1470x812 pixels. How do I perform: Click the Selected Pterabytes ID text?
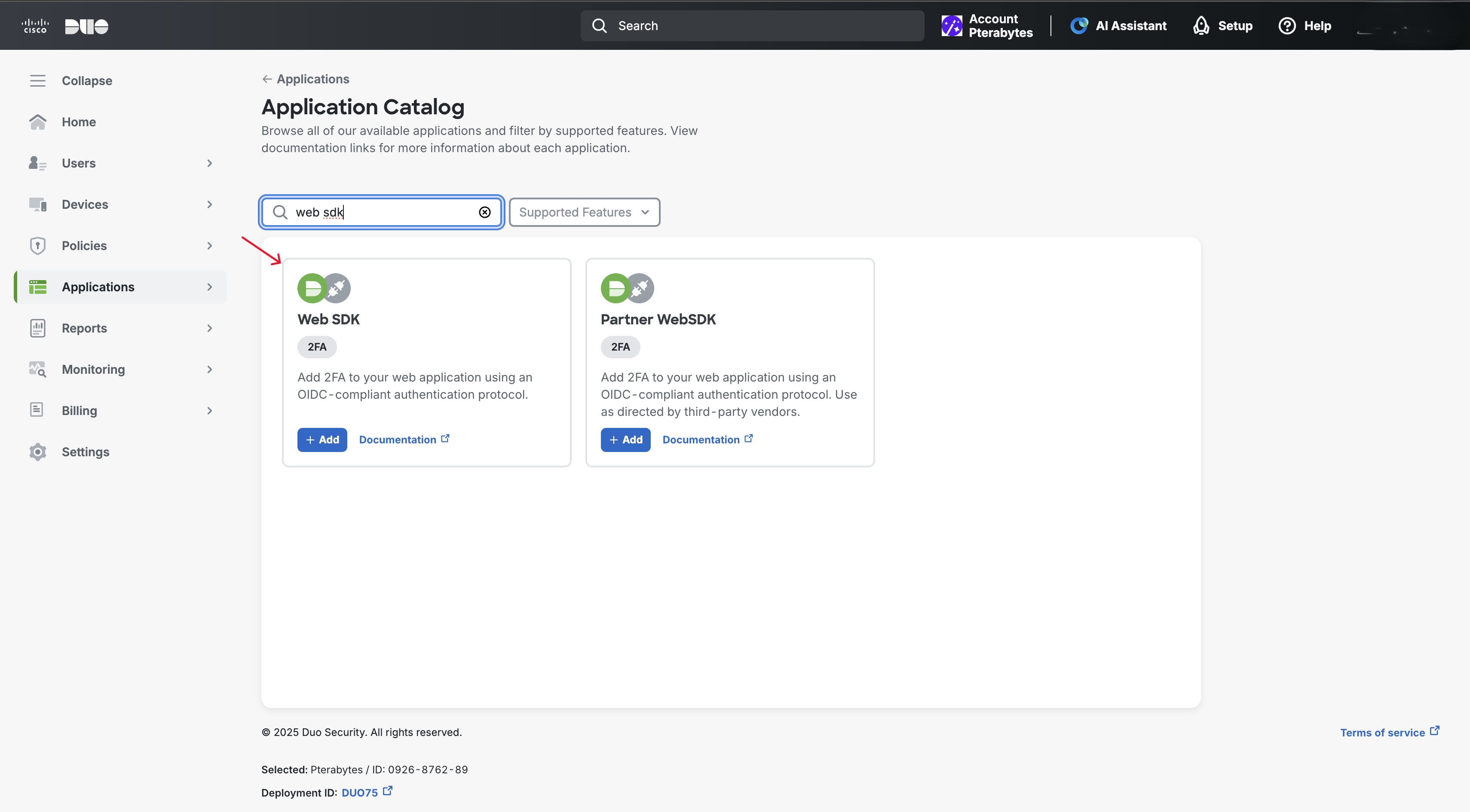(x=364, y=769)
